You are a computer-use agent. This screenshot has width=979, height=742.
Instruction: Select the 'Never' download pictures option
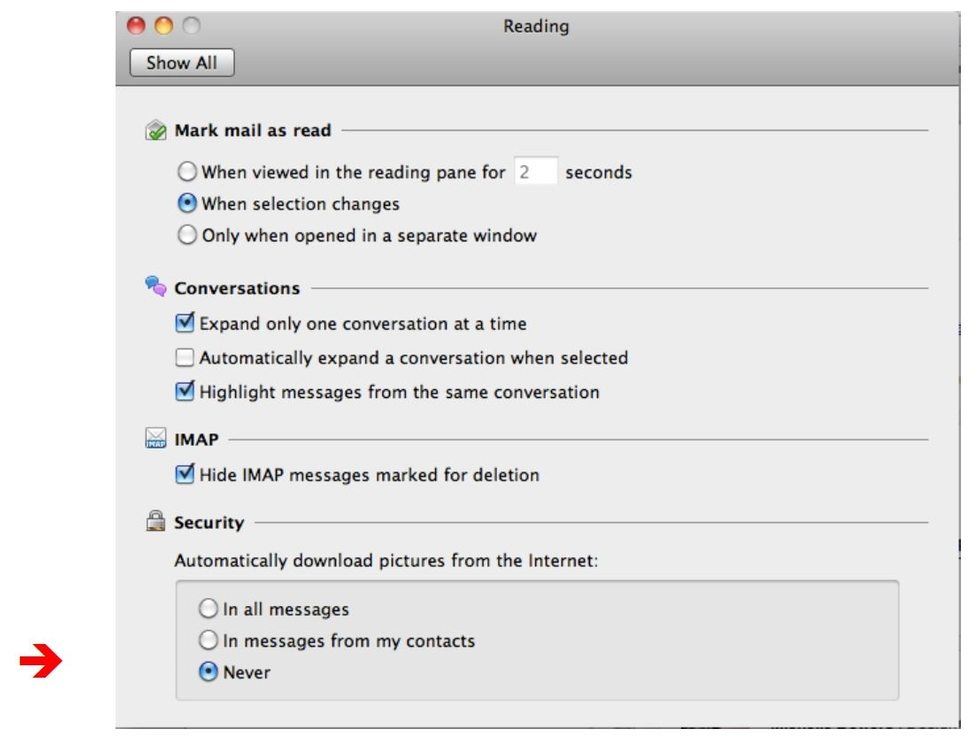(x=208, y=673)
